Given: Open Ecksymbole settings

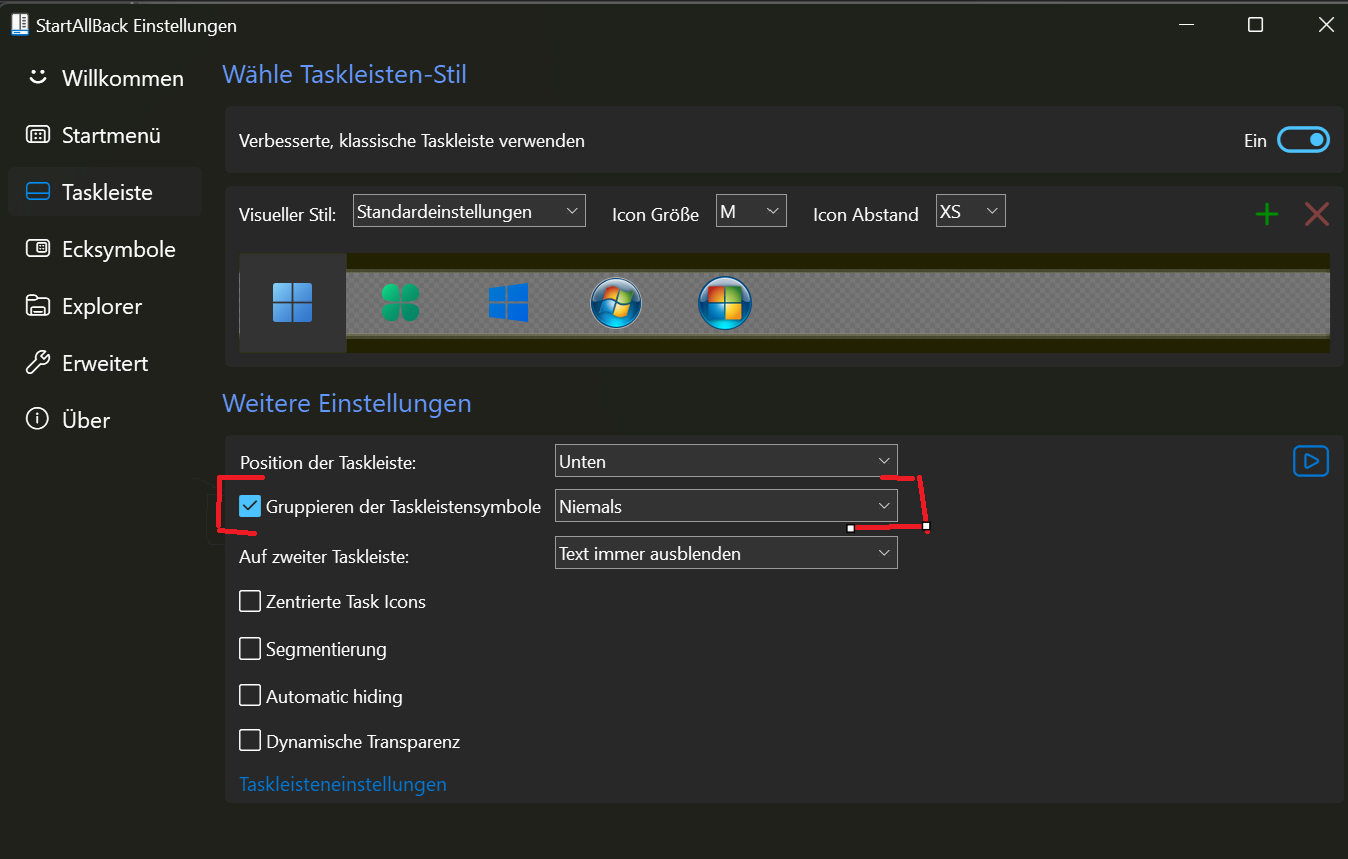Looking at the screenshot, I should point(105,249).
